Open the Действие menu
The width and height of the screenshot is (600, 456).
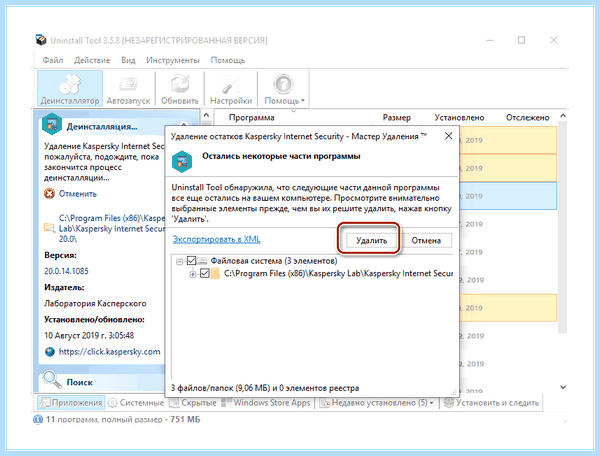coord(92,60)
